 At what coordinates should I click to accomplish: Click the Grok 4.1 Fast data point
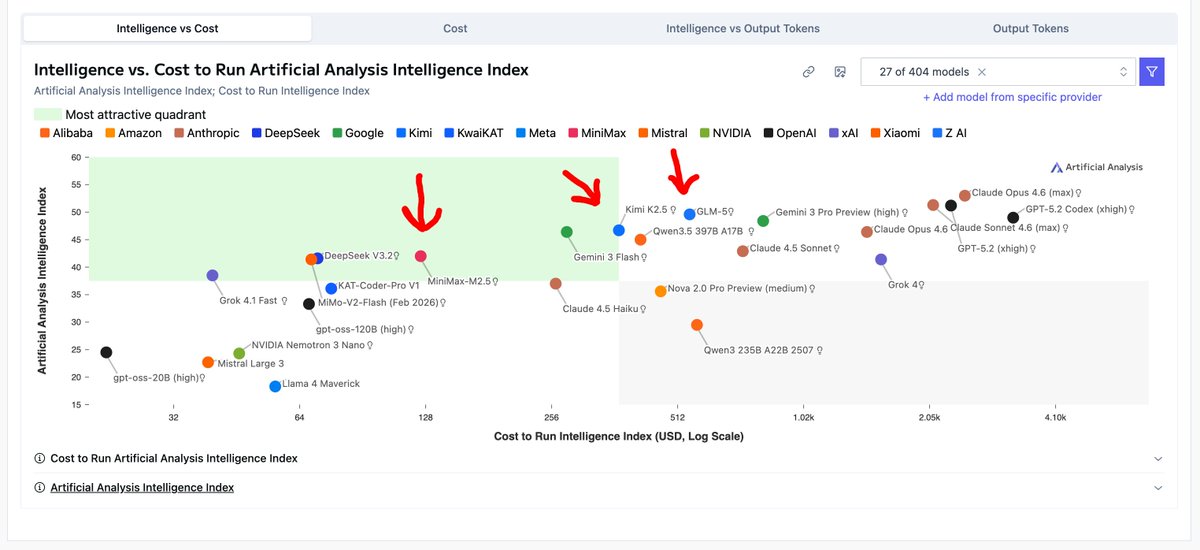tap(212, 275)
